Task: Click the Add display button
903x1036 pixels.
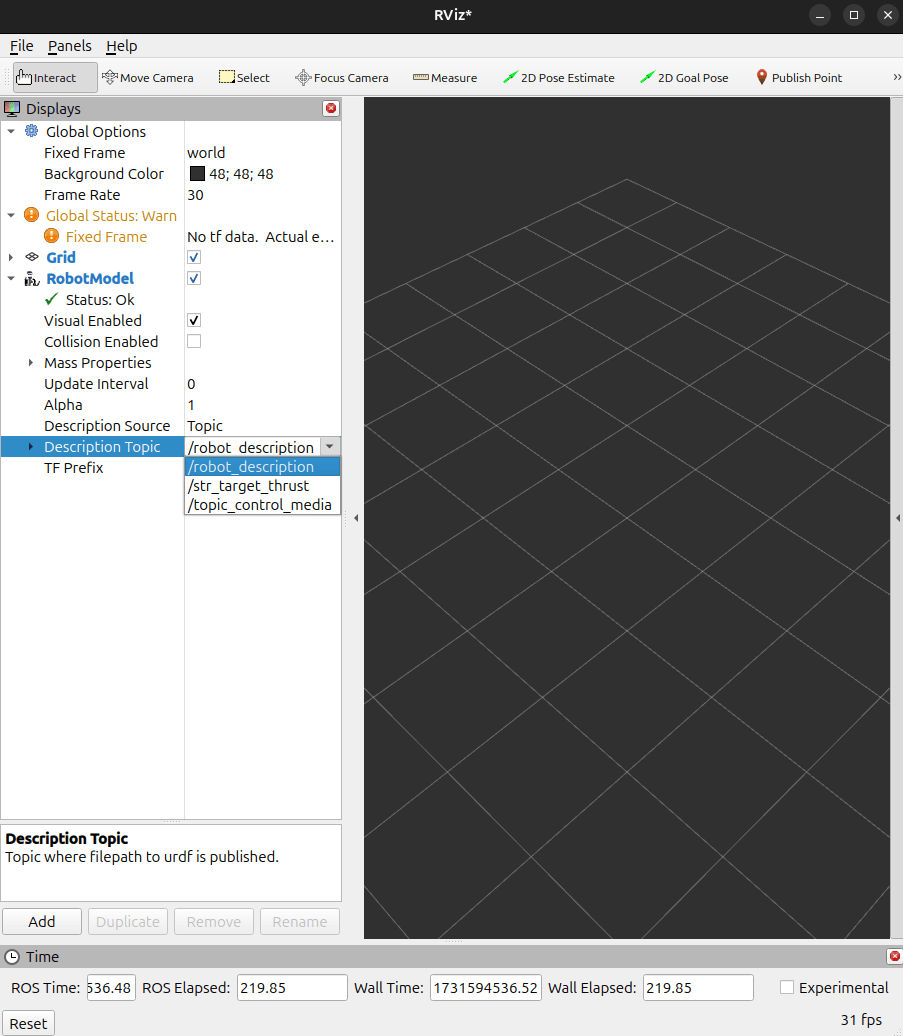Action: click(x=42, y=922)
